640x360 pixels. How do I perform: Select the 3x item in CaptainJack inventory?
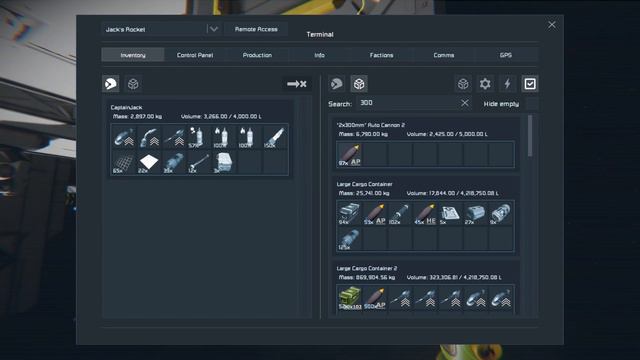(x=224, y=162)
